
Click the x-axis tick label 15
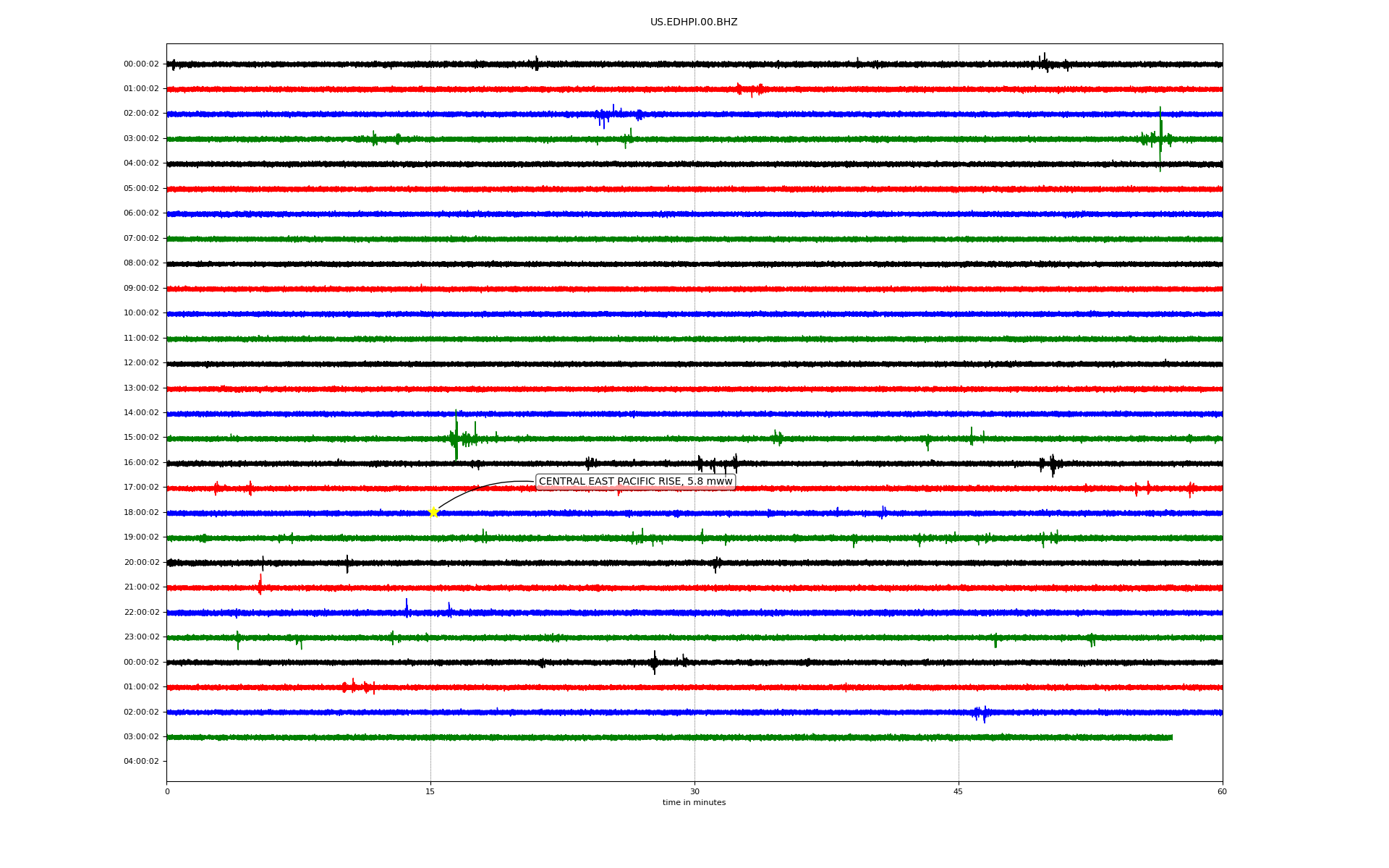point(430,791)
